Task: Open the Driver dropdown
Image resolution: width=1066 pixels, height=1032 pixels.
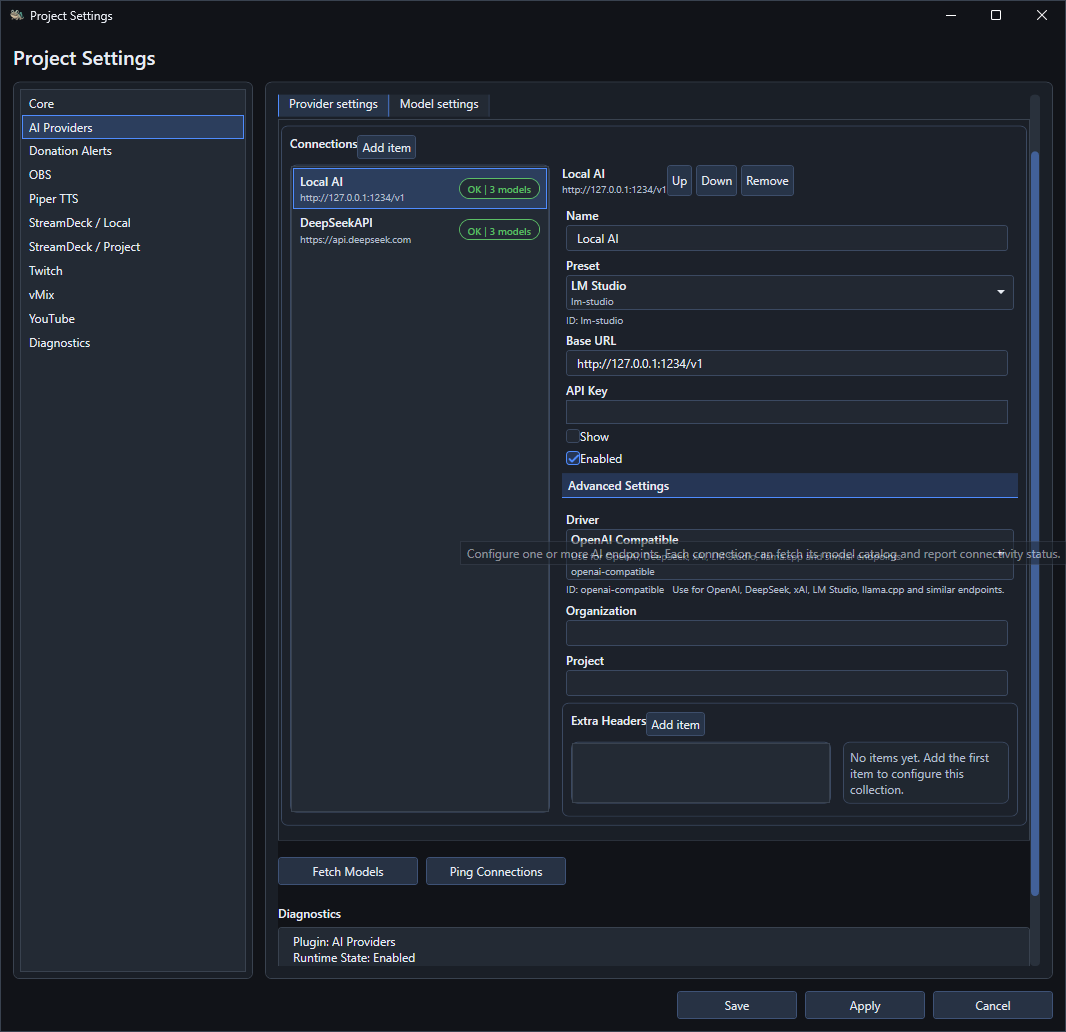Action: point(789,555)
